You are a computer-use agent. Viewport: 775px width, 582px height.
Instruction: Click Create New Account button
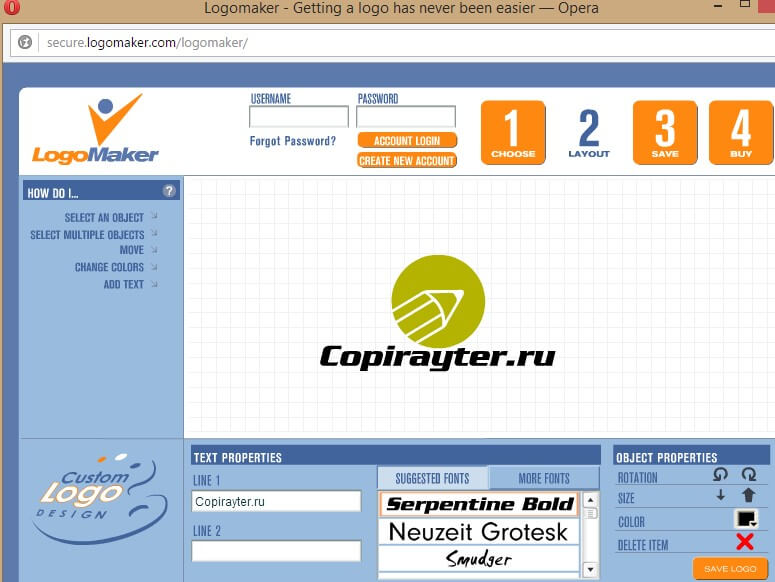[407, 161]
